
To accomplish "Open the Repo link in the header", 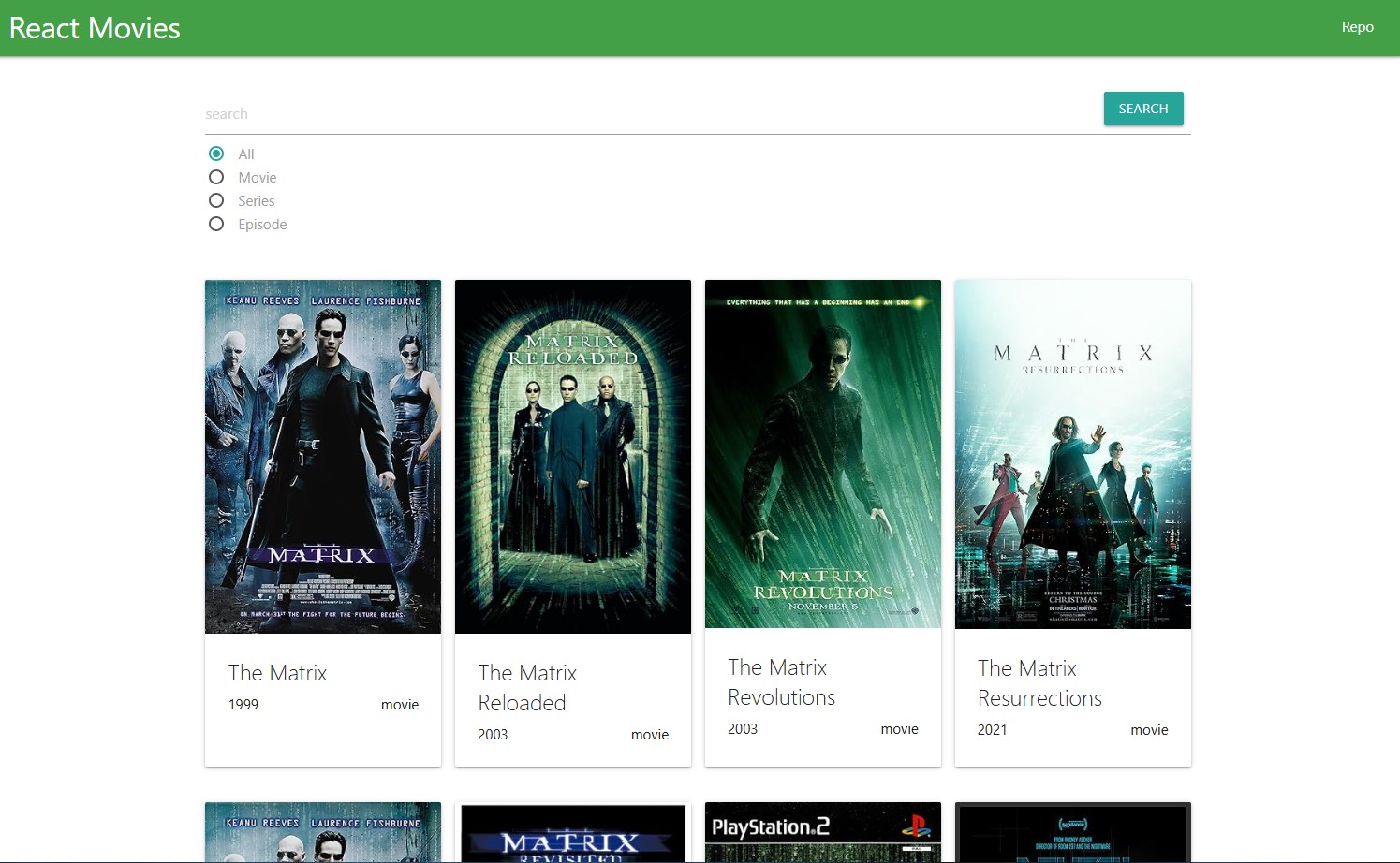I will 1357,27.
